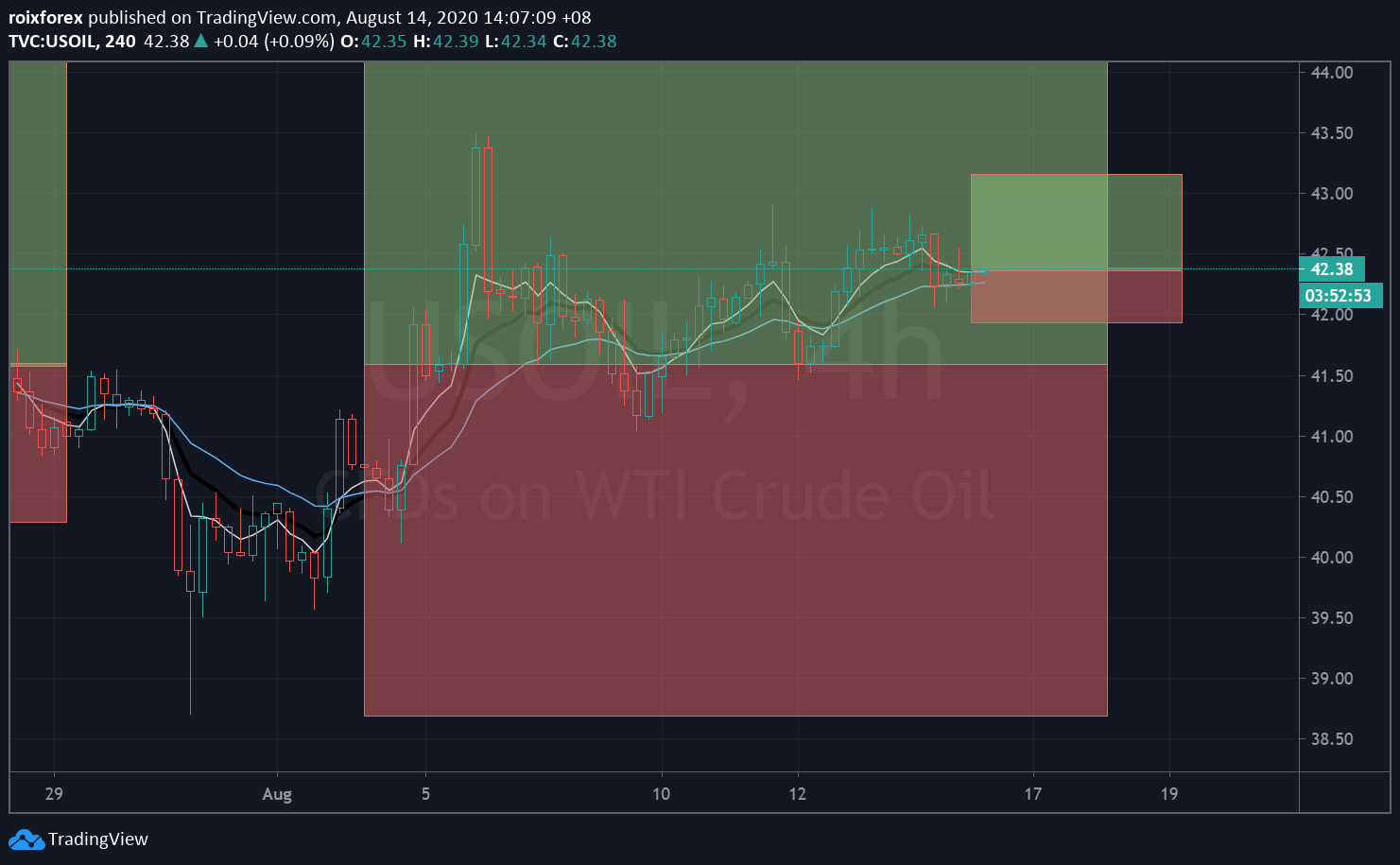Click the close value C:42.38
This screenshot has height=865, width=1400.
(585, 42)
